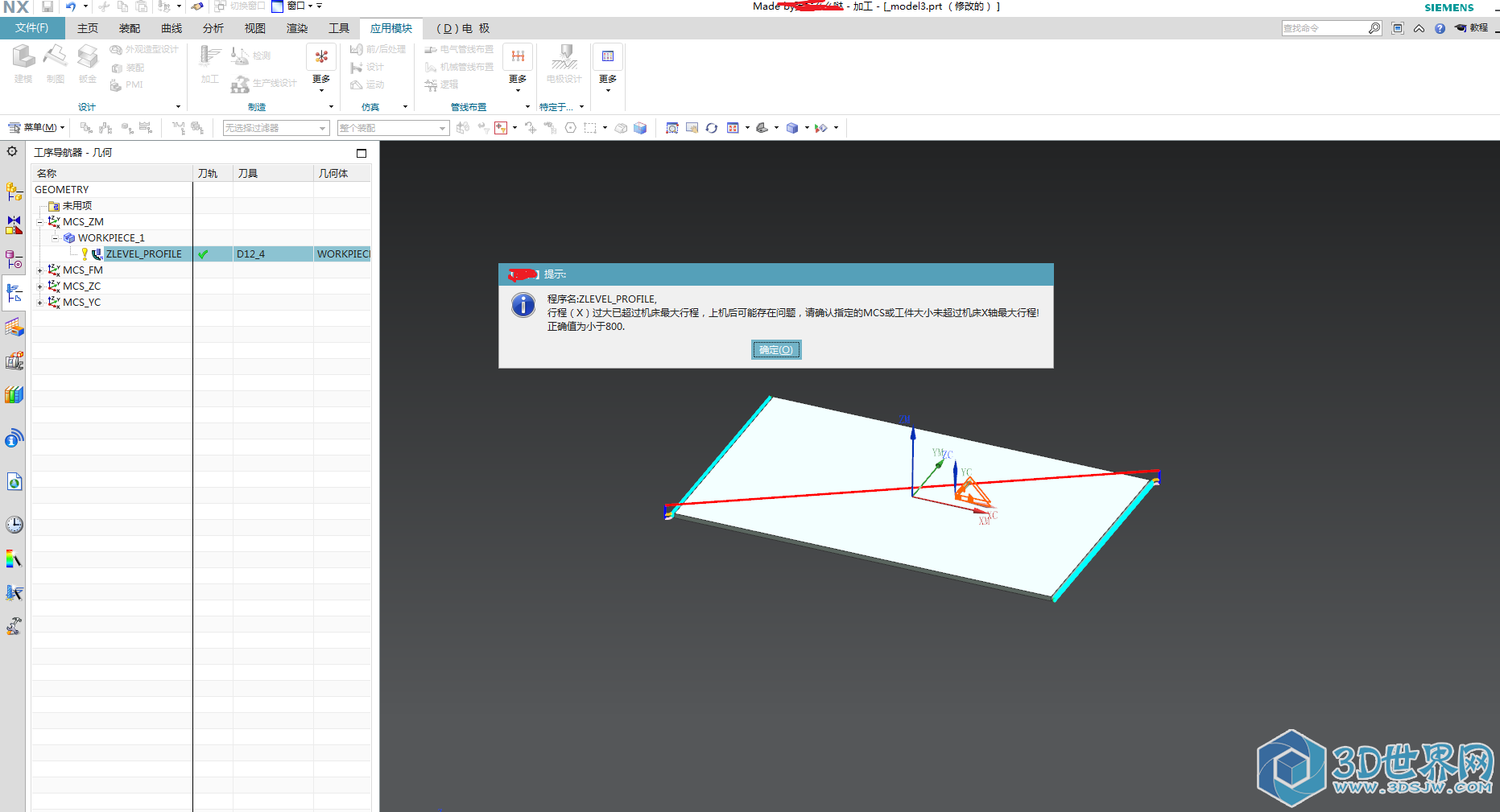Open the Constraint Navigator sidebar icon
The width and height of the screenshot is (1500, 812).
point(14,225)
